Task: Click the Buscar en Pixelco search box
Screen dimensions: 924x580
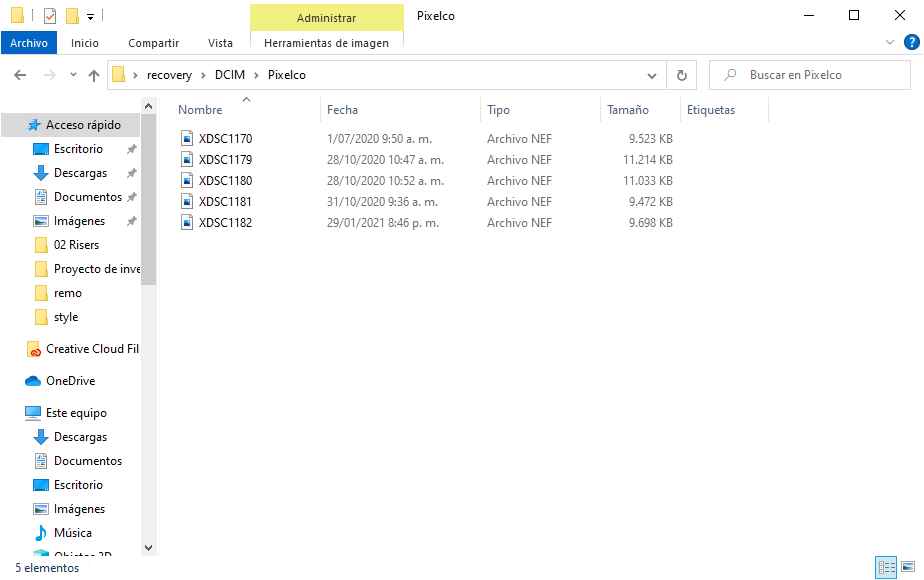Action: [x=810, y=75]
